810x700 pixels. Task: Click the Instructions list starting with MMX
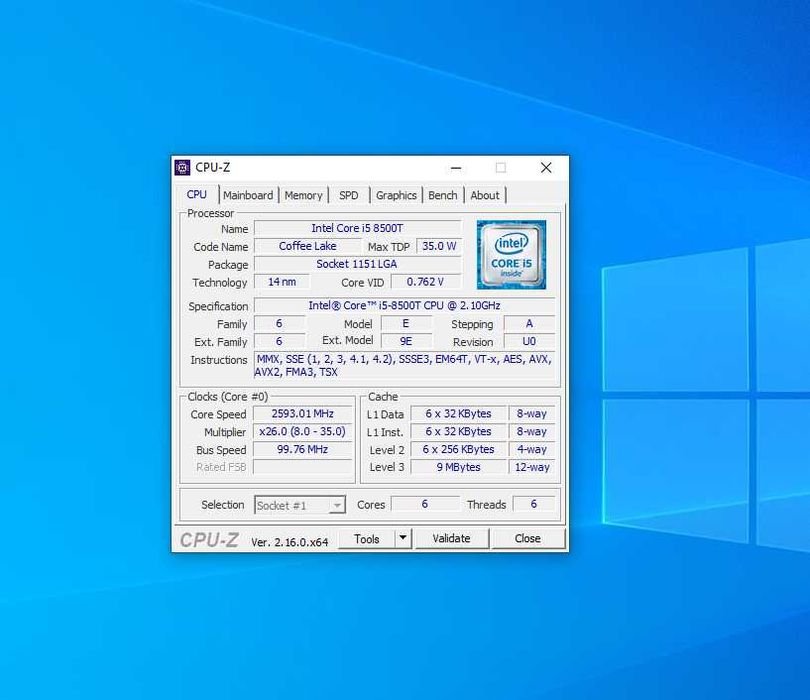tap(404, 365)
